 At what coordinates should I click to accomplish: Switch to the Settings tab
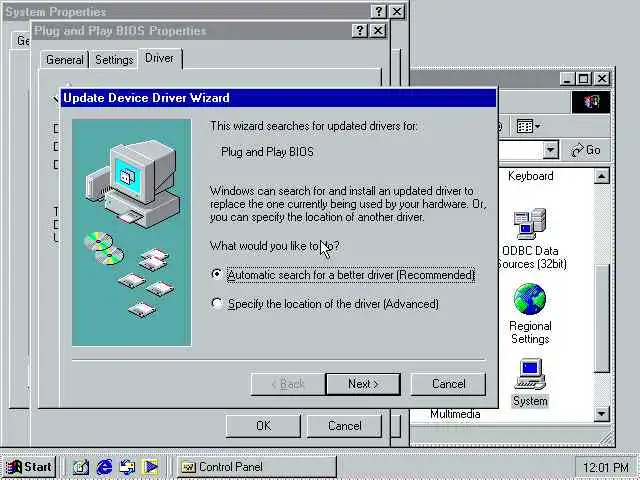pos(114,60)
